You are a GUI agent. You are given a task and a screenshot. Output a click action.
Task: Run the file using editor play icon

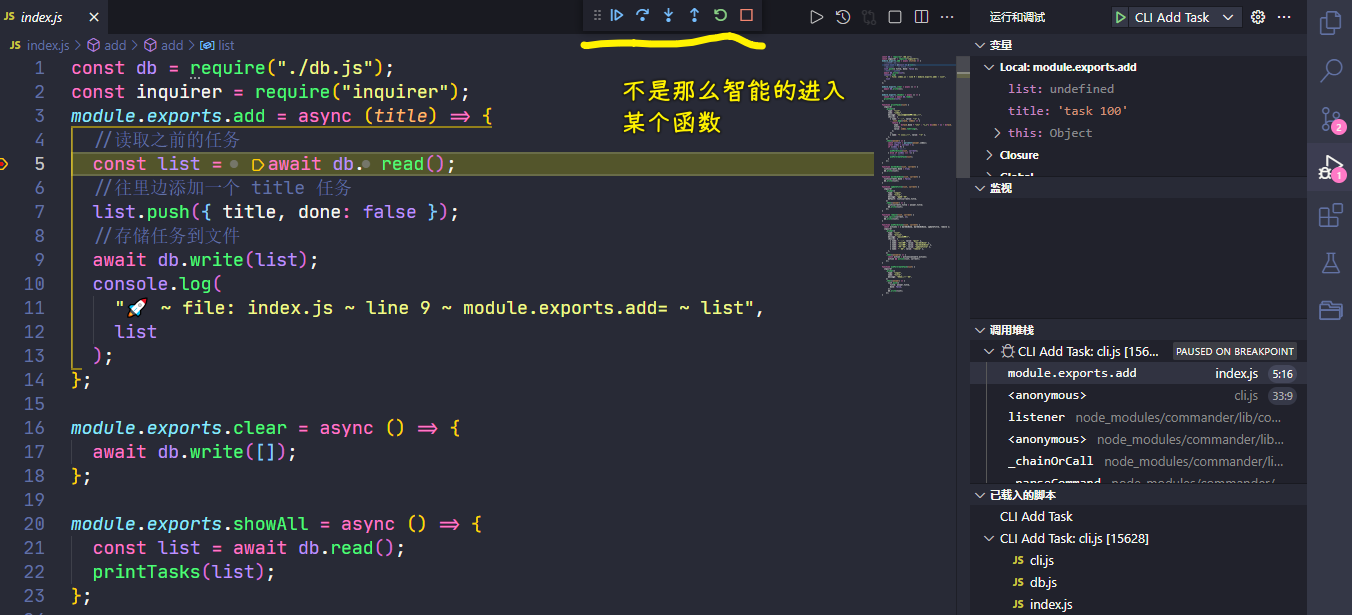tap(817, 17)
